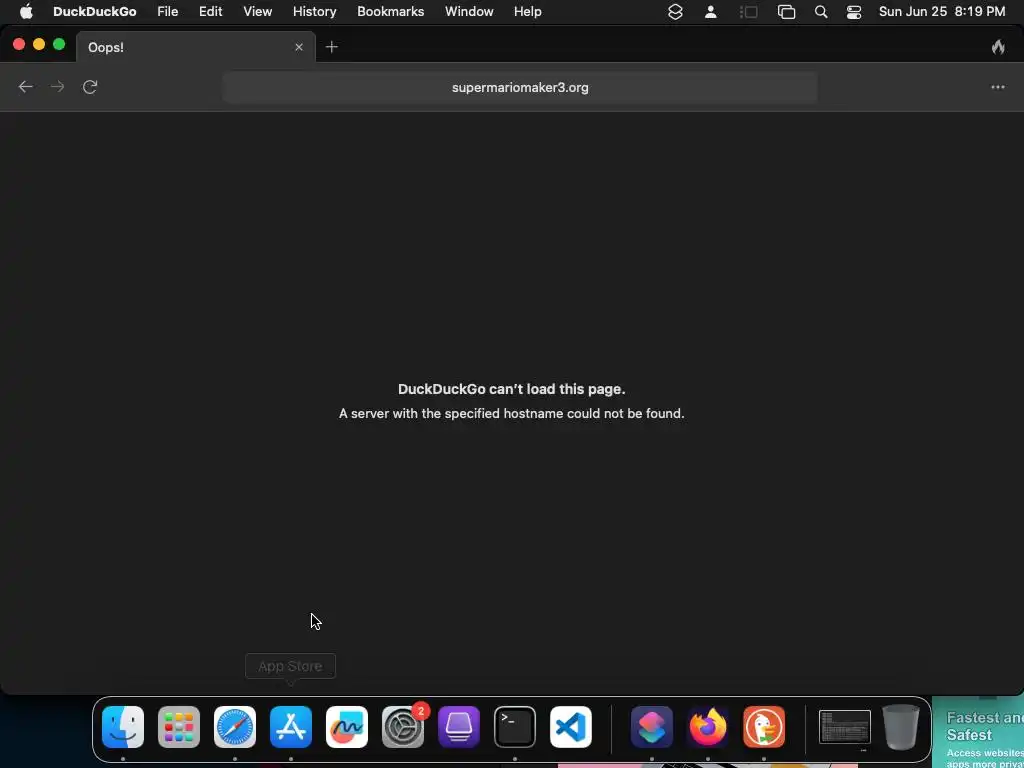Click the Fire button to clear data
Screen dimensions: 1024x768
(998, 47)
